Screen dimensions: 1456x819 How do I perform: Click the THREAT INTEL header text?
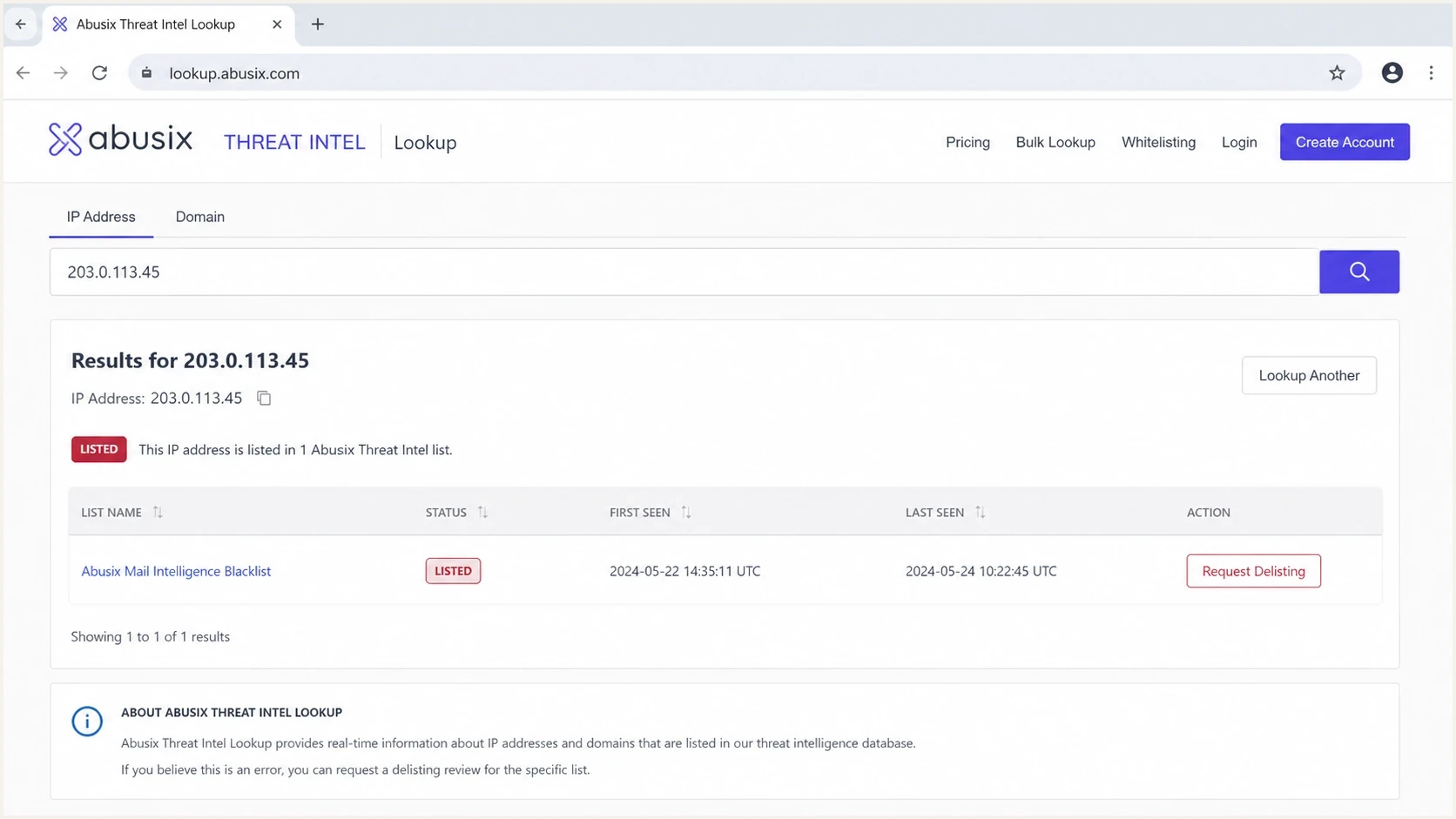click(294, 142)
